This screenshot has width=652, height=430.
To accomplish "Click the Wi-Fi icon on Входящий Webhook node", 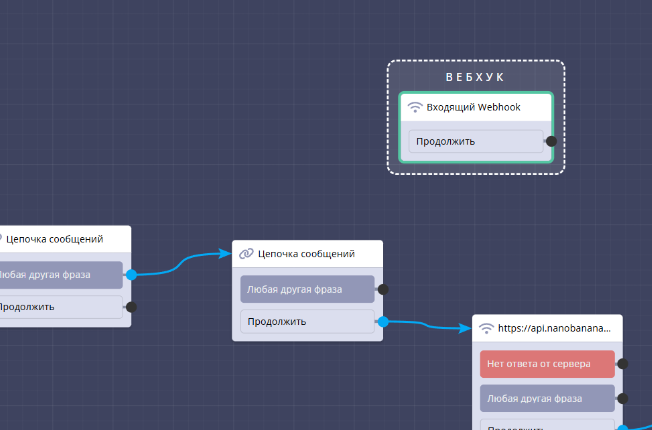I will [415, 107].
